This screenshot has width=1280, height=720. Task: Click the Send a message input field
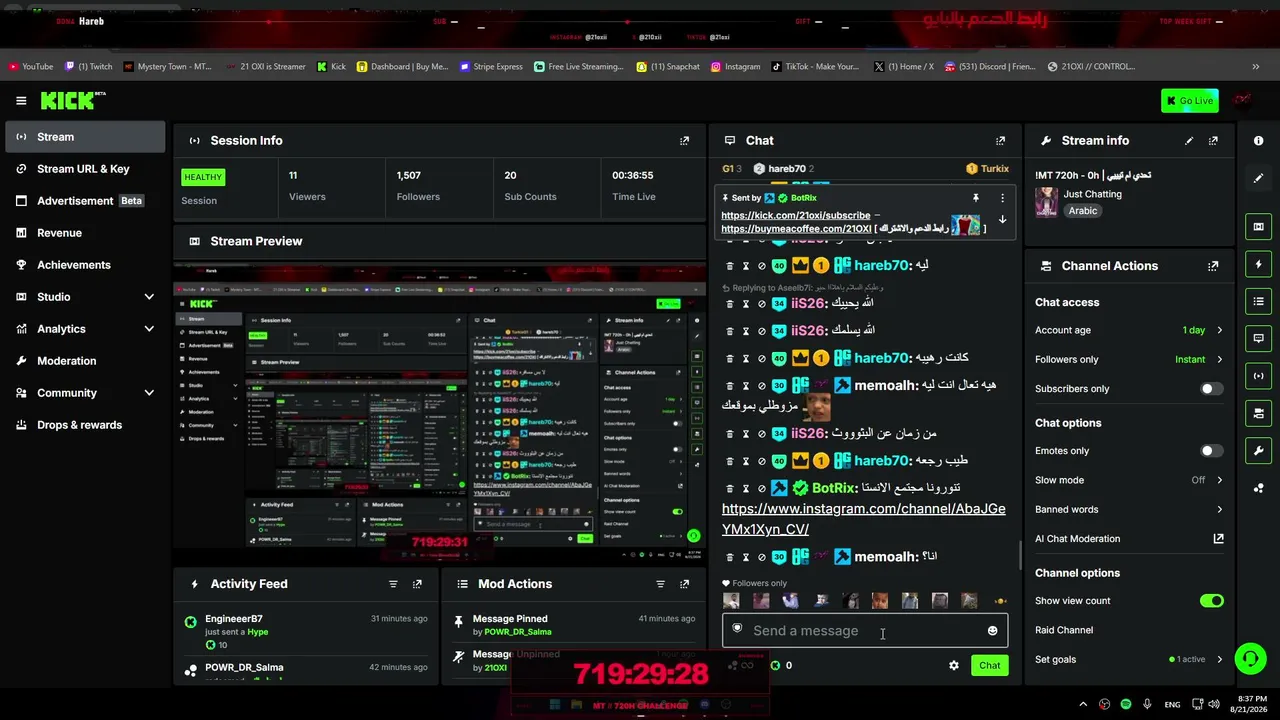865,631
